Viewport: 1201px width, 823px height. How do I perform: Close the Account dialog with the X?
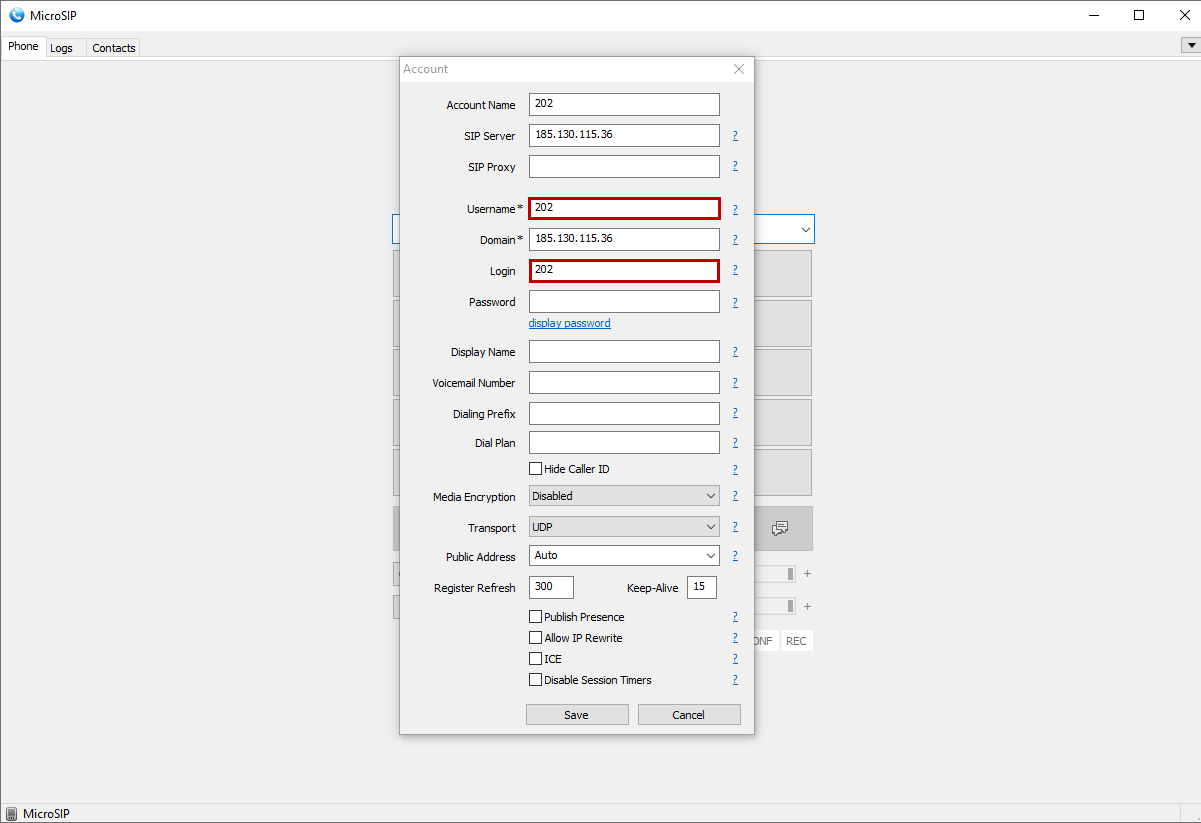click(x=739, y=69)
